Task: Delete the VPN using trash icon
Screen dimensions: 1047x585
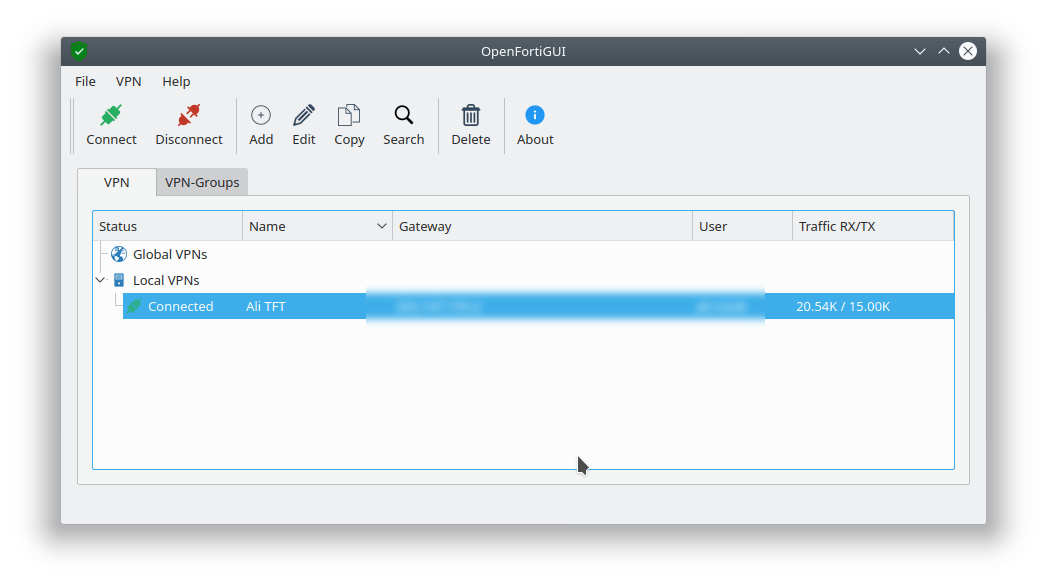Action: 470,115
